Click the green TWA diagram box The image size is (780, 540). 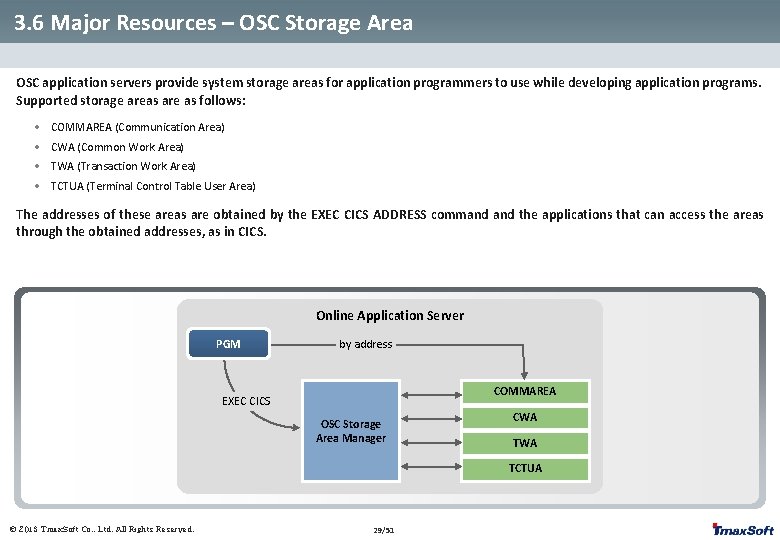pyautogui.click(x=525, y=443)
